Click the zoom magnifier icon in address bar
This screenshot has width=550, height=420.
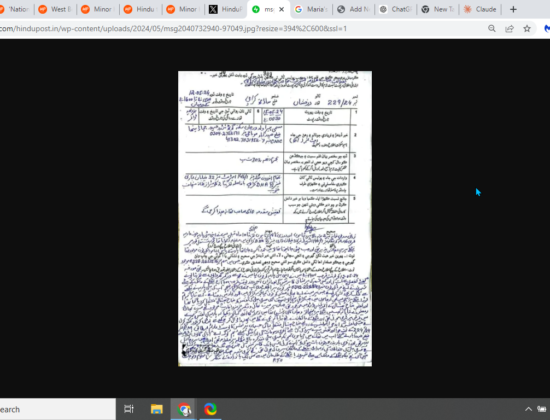coord(492,29)
